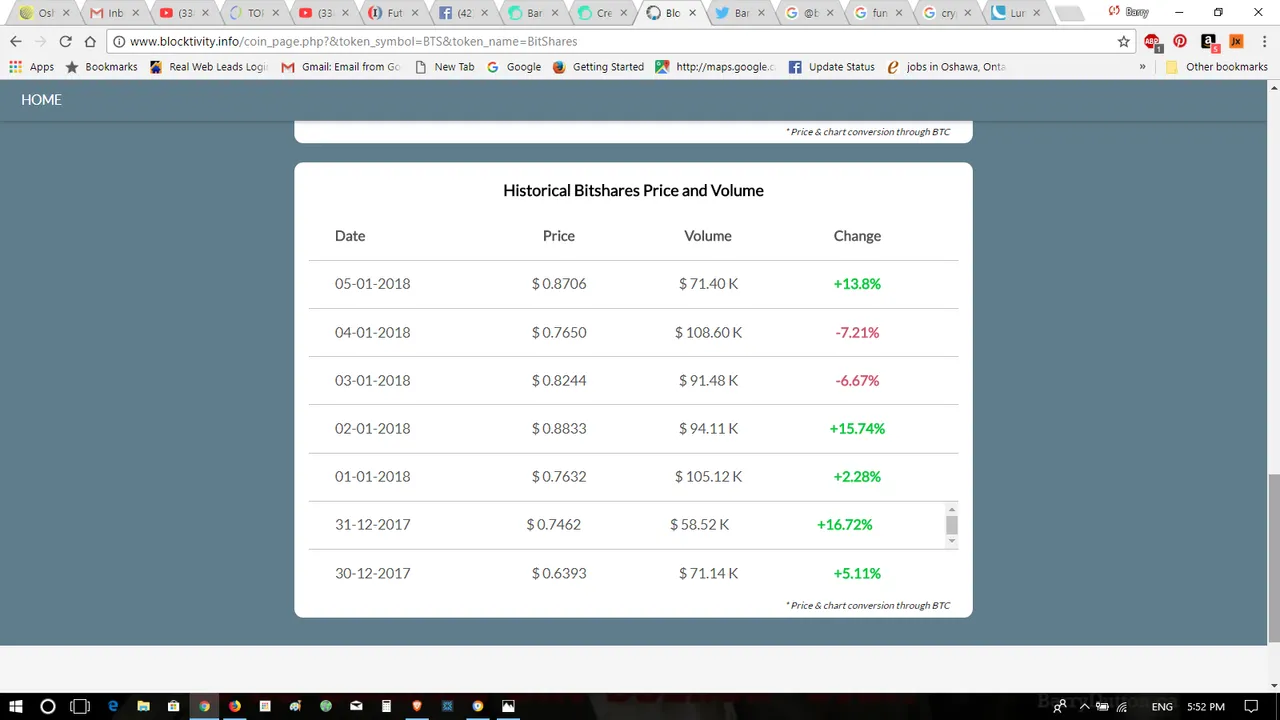Open the orange JX extension icon
The image size is (1280, 720).
tap(1236, 41)
